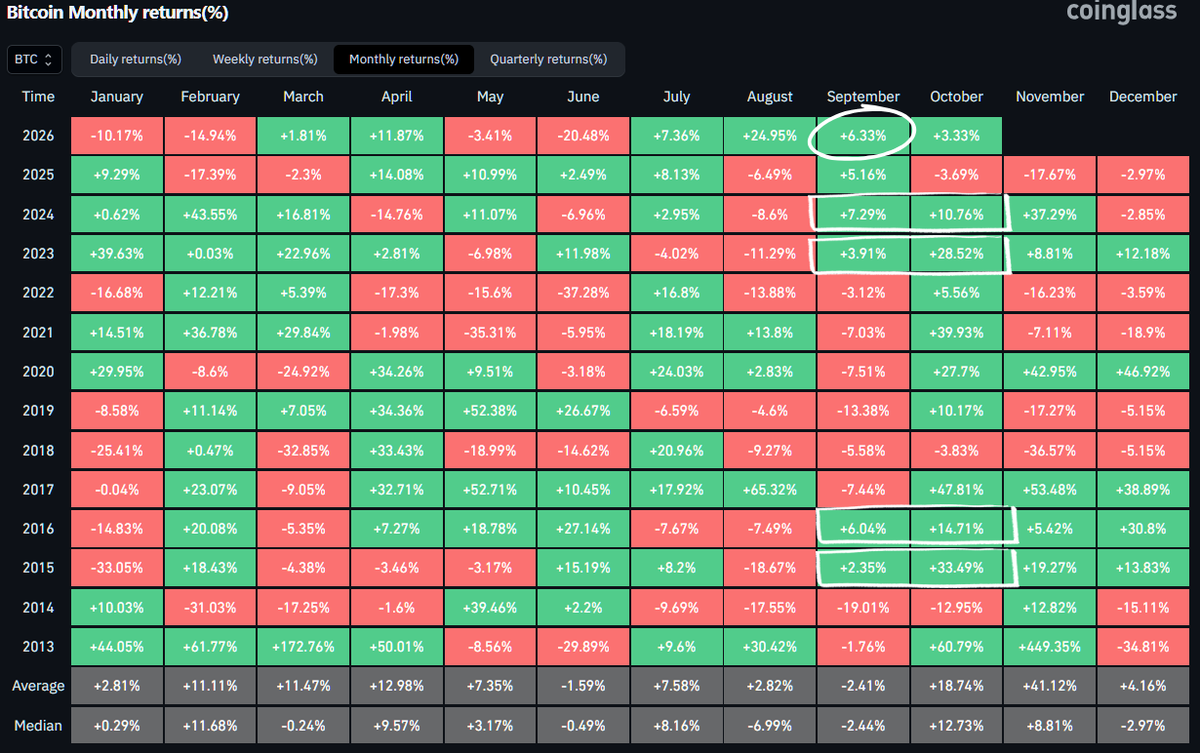Select the +65.32% August 2017 cell
Viewport: 1200px width, 753px height.
[x=770, y=490]
